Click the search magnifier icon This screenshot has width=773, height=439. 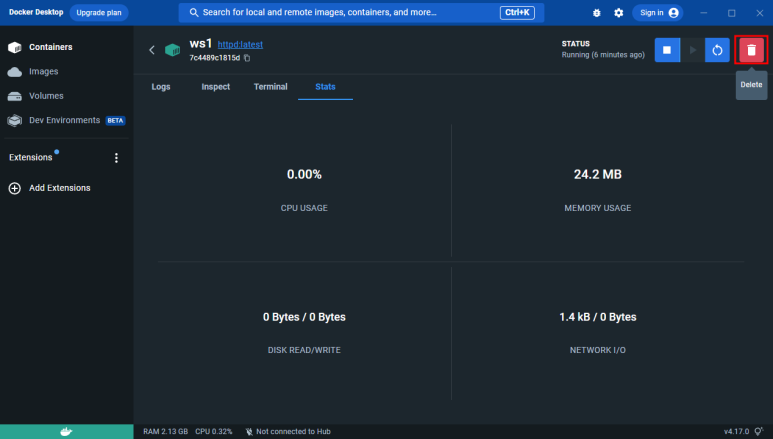(x=194, y=12)
